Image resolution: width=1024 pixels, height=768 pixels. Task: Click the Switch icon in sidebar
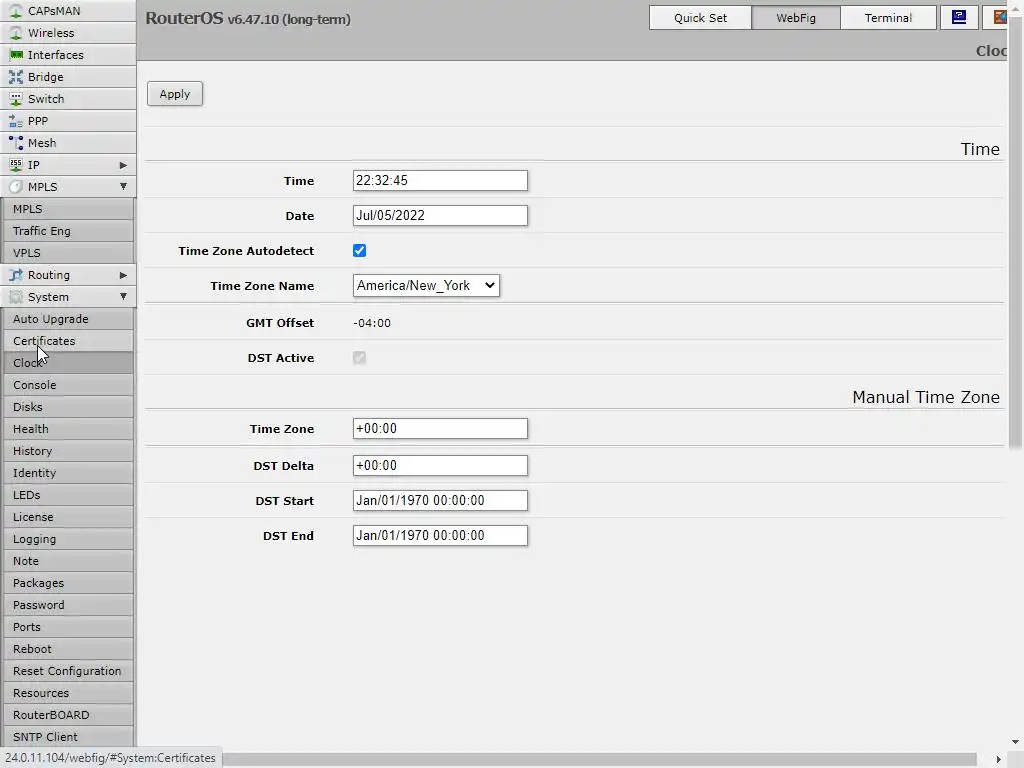pos(16,99)
